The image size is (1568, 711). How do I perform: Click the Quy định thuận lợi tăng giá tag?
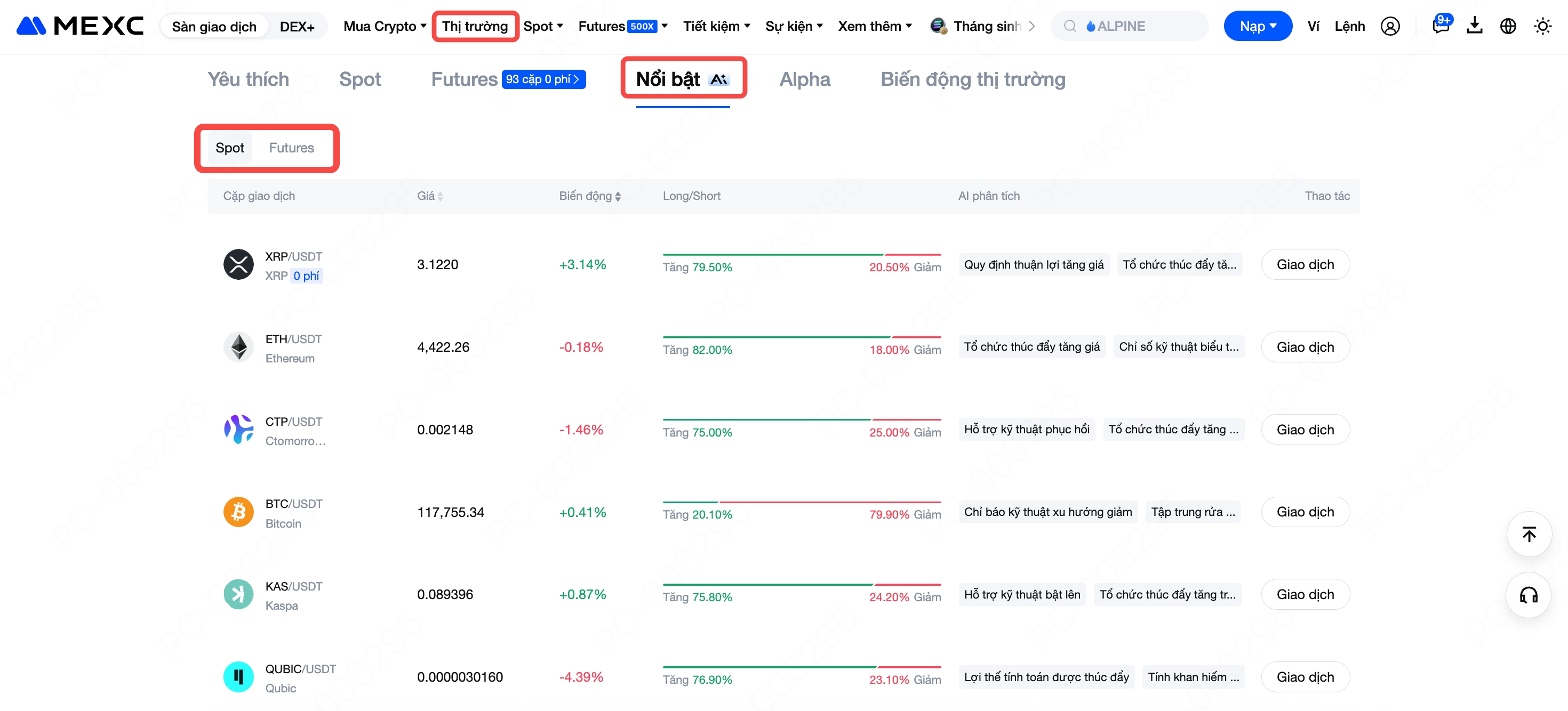[x=1033, y=264]
